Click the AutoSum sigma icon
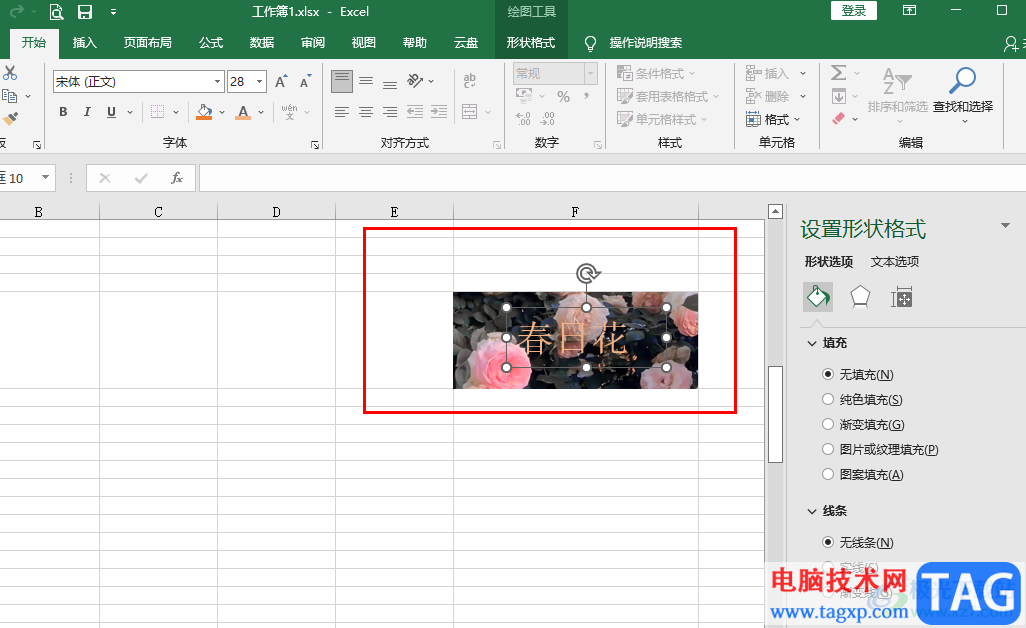Viewport: 1026px width, 628px height. tap(839, 73)
